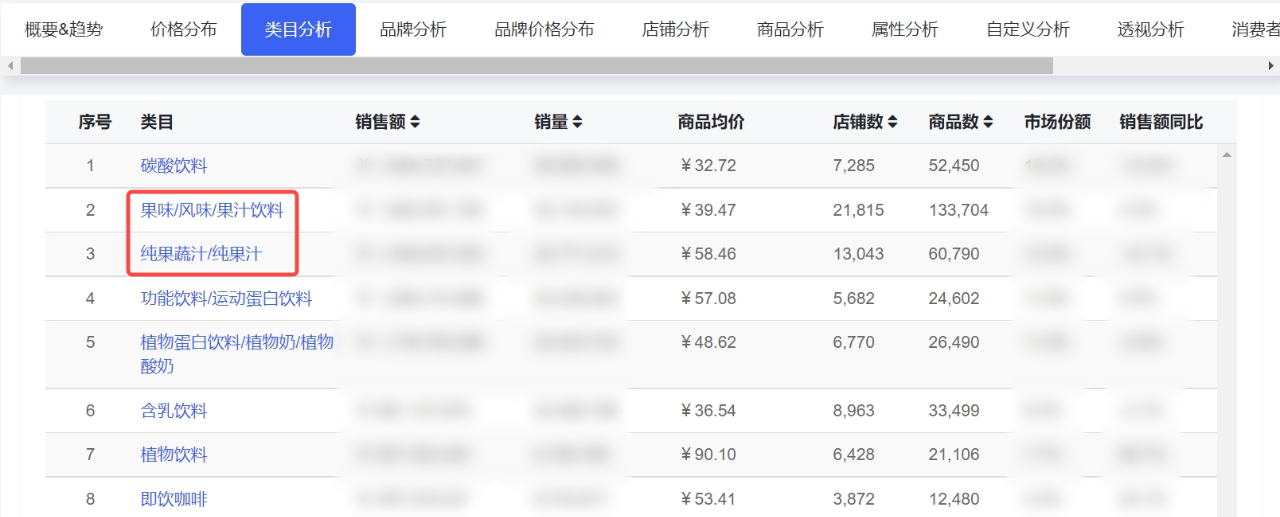Image resolution: width=1280 pixels, height=517 pixels.
Task: Open the 果味/风味/果汁饮料 category link
Action: point(212,210)
